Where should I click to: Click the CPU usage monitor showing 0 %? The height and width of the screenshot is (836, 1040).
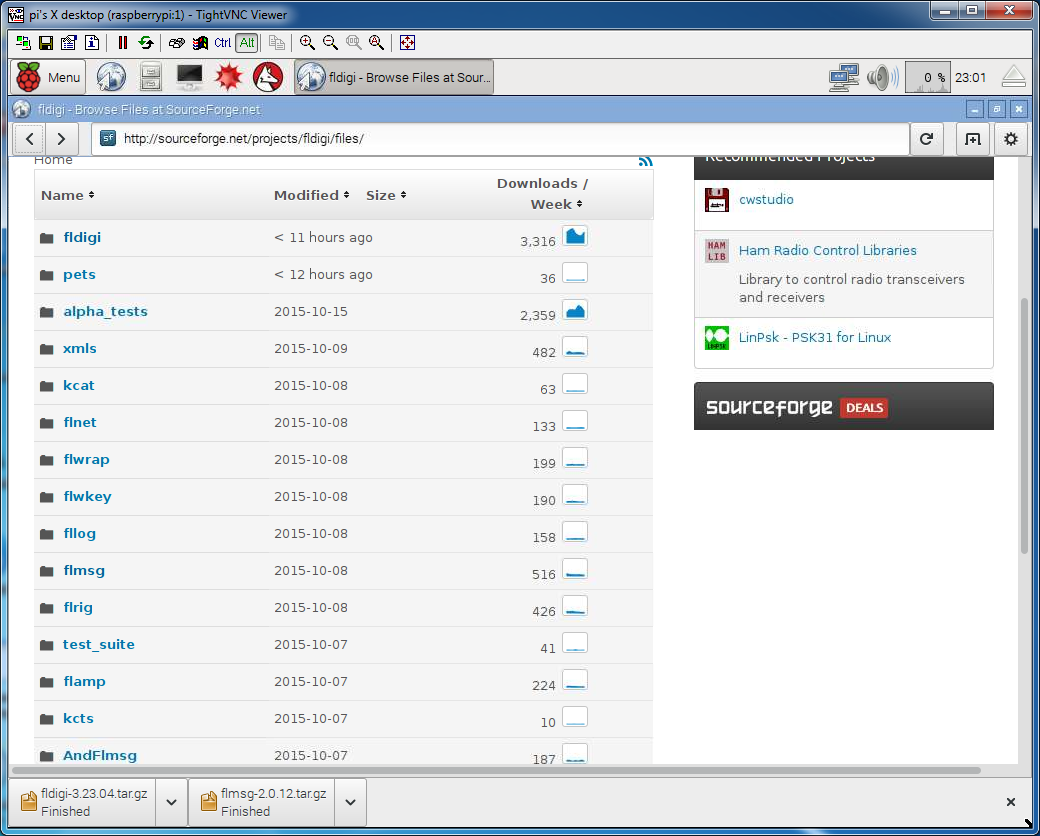pyautogui.click(x=927, y=78)
